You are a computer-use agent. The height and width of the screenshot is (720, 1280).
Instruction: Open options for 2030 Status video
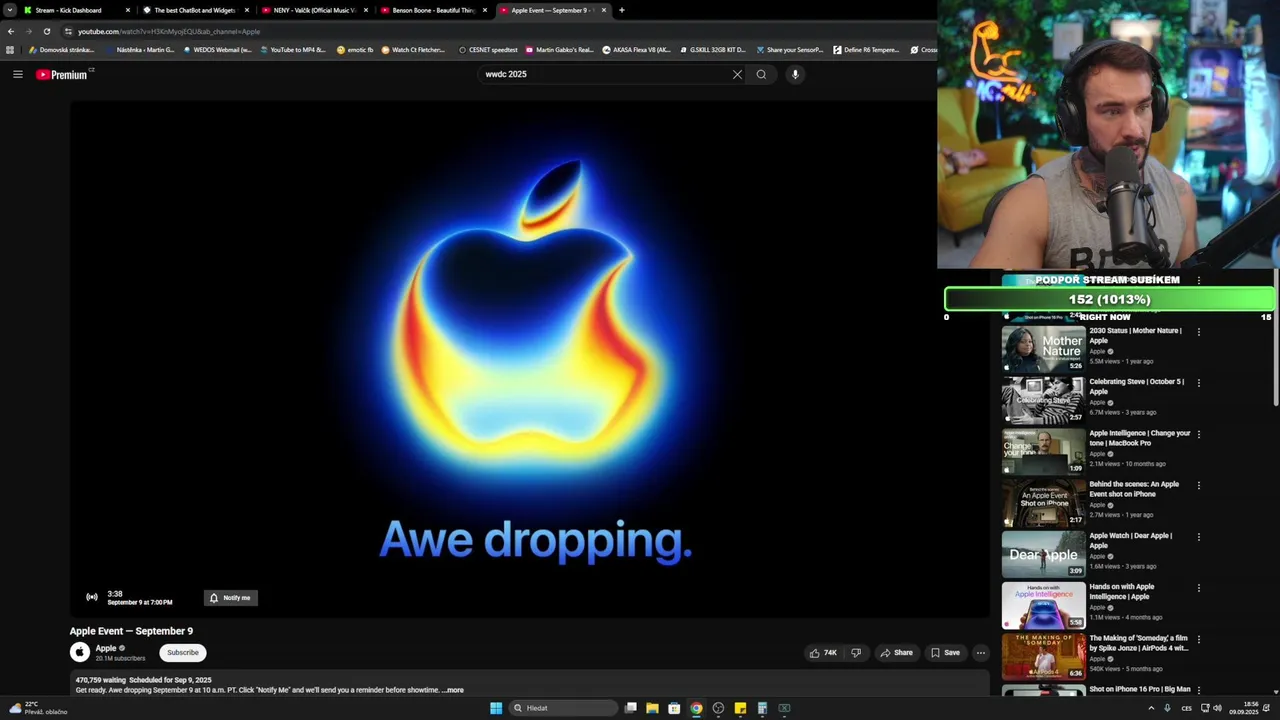[1199, 332]
